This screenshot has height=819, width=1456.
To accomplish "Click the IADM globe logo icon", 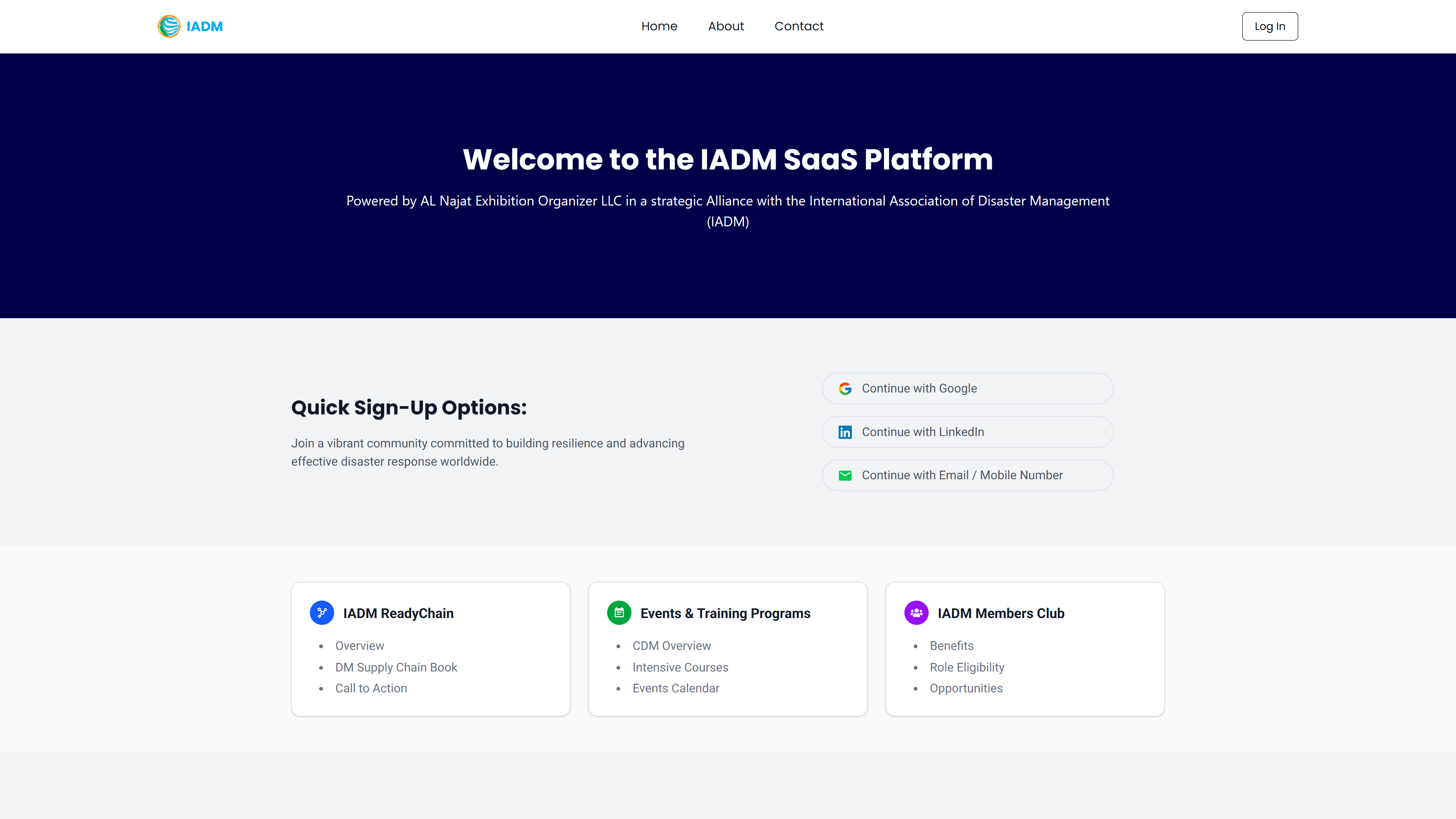I will [168, 27].
